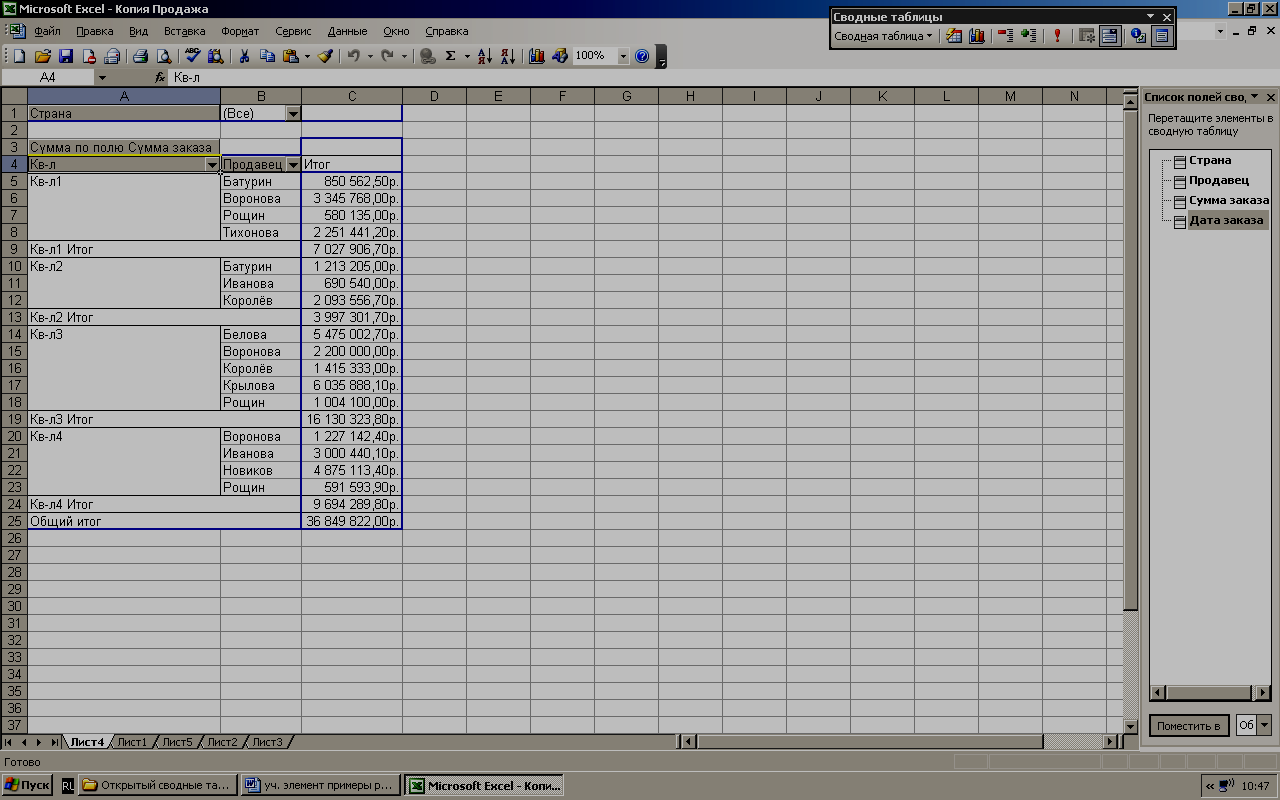Open the Страна filter dropdown showing (Все)
This screenshot has width=1280, height=800.
pyautogui.click(x=293, y=114)
